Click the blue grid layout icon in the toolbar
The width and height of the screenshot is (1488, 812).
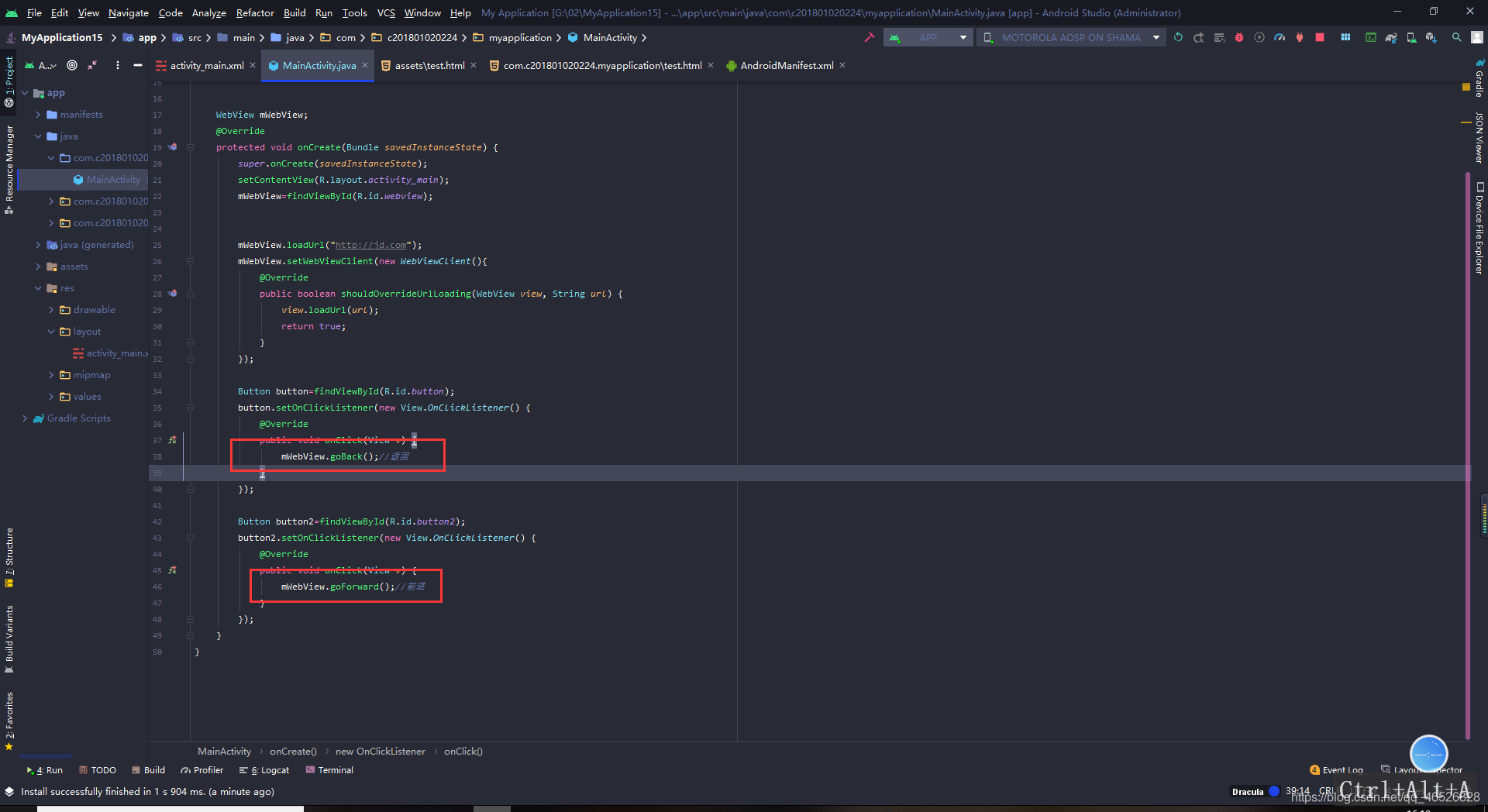(x=1345, y=37)
